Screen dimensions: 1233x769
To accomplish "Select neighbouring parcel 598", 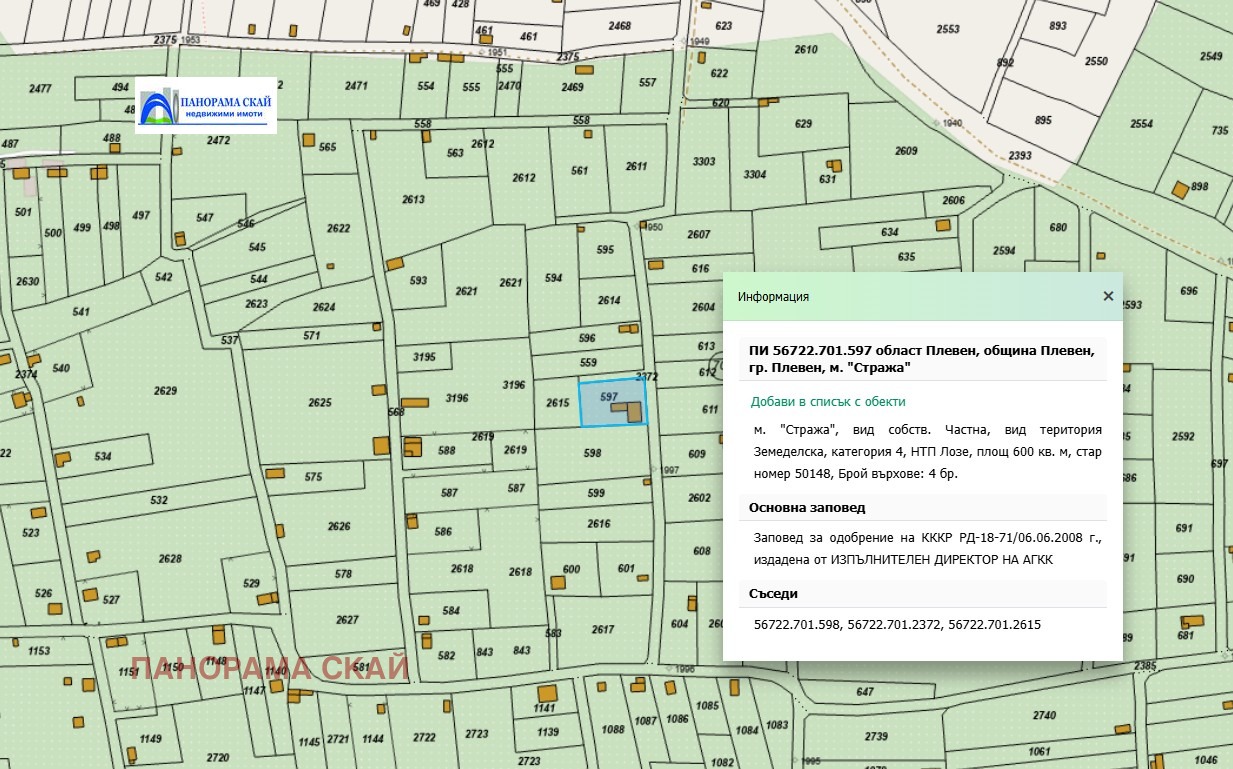I will [592, 453].
